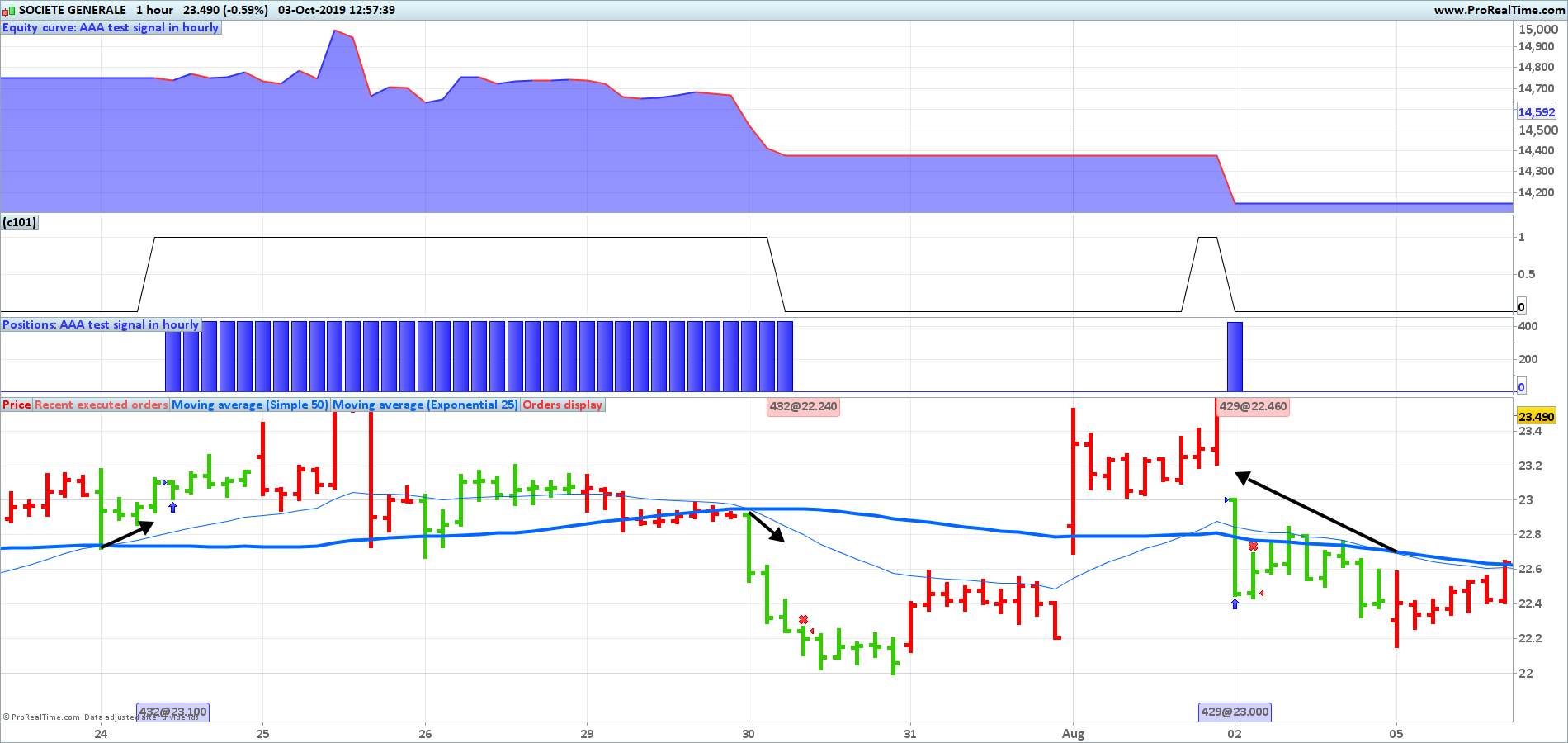The width and height of the screenshot is (1568, 743).
Task: Click the '14,700' equity axis value
Action: 1537,88
